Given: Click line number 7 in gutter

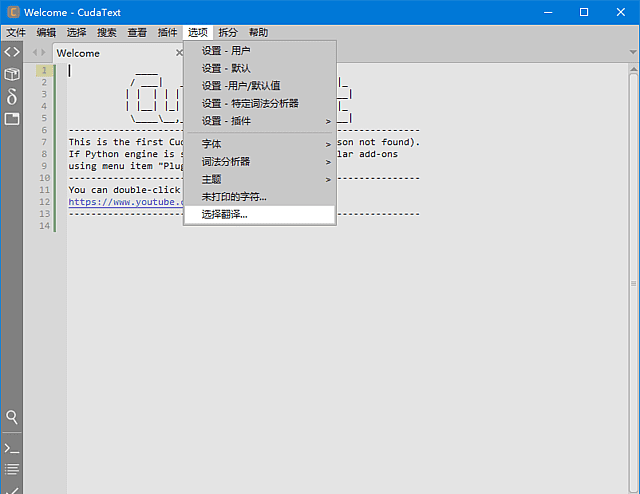Looking at the screenshot, I should click(44, 142).
